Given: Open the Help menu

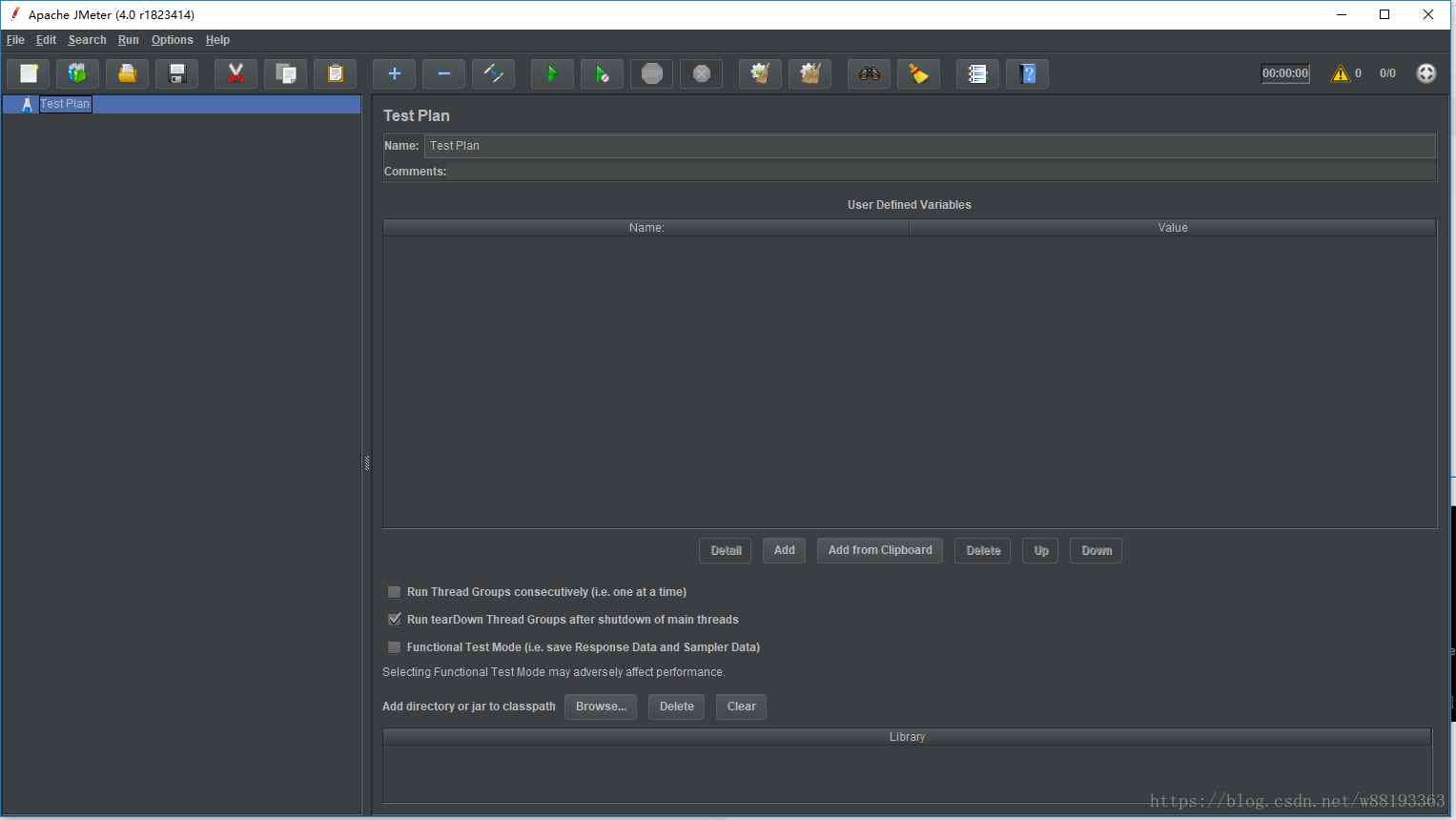Looking at the screenshot, I should [217, 40].
